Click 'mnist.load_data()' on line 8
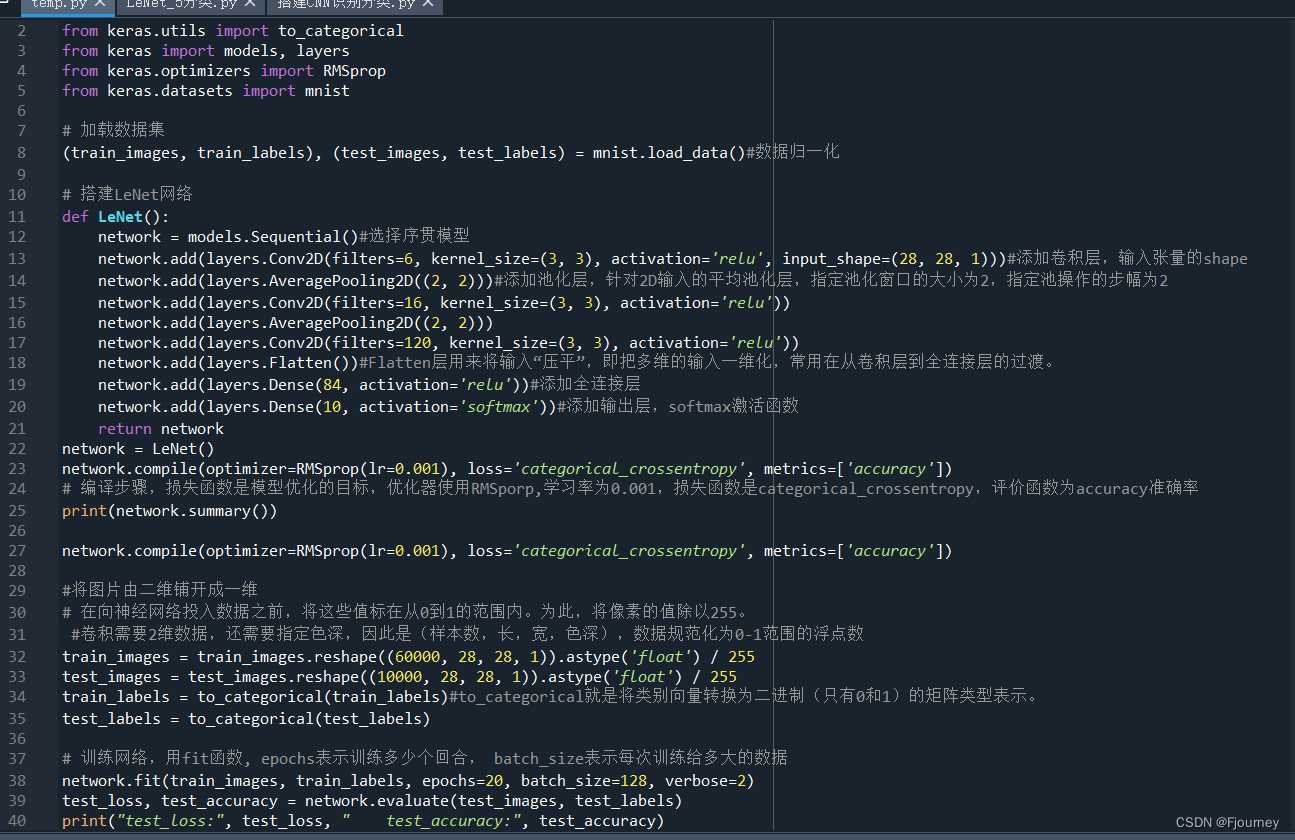 click(x=669, y=153)
